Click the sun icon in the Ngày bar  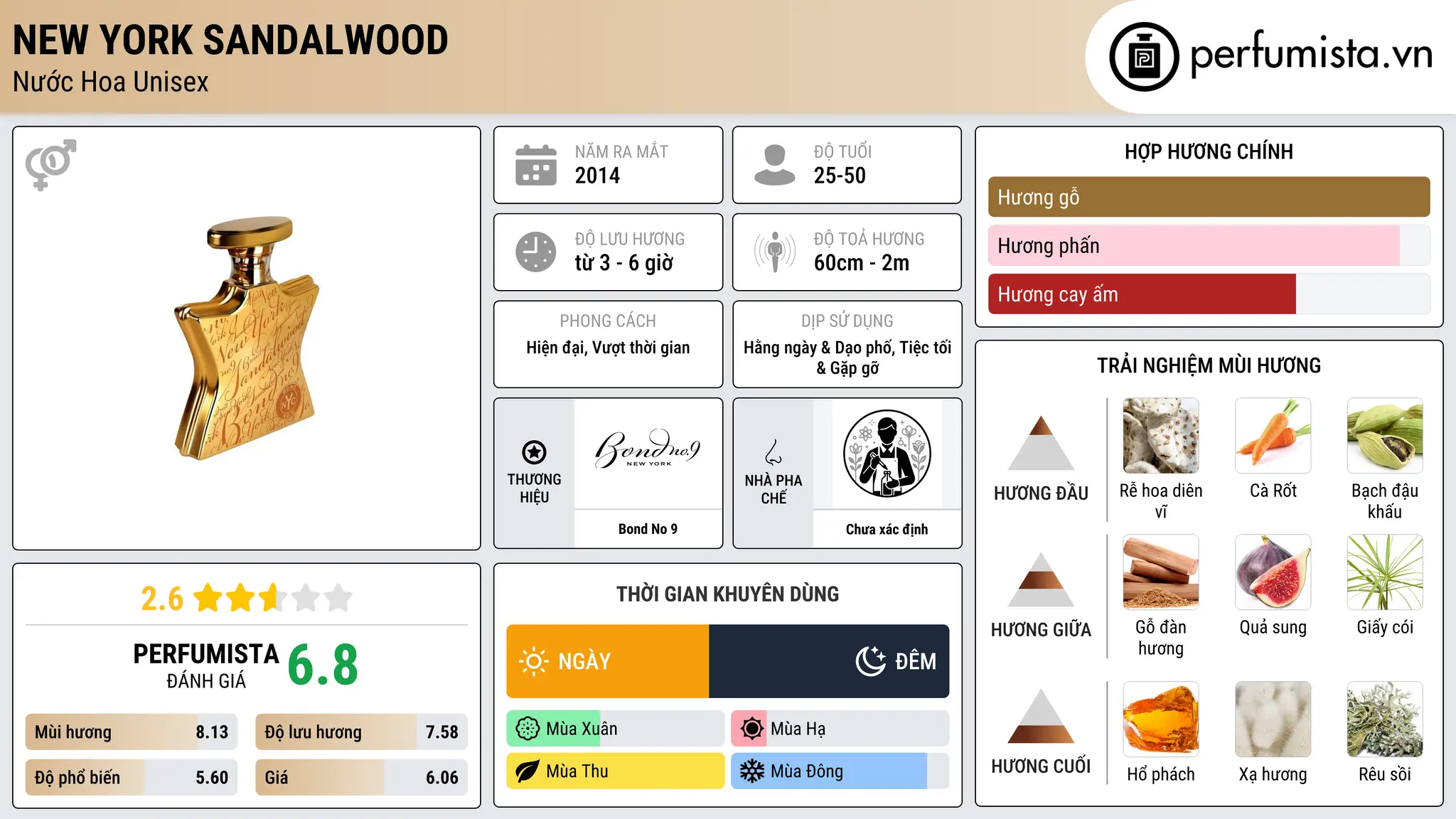click(533, 661)
